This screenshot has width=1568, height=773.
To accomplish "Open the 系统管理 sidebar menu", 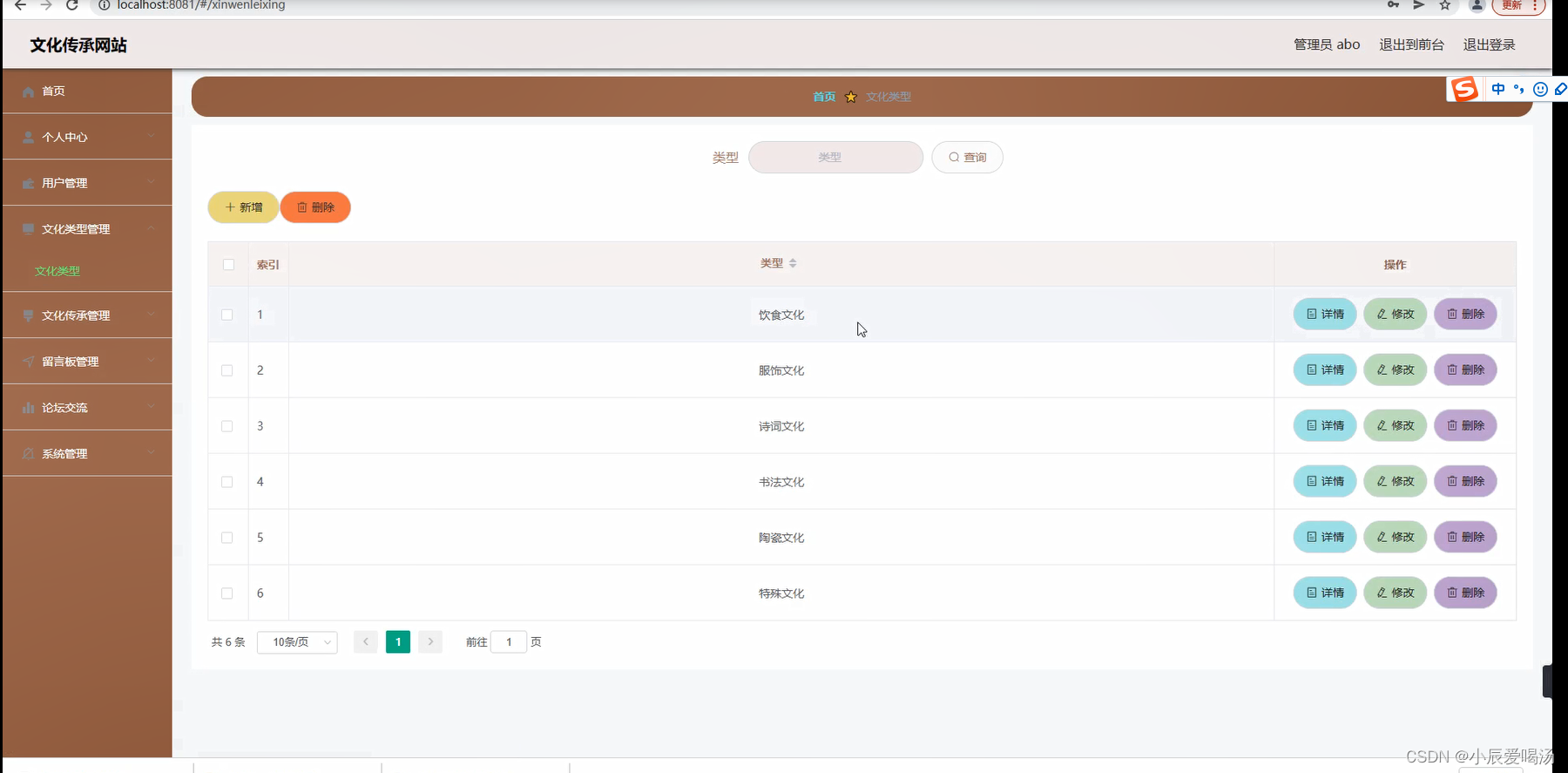I will pyautogui.click(x=87, y=453).
